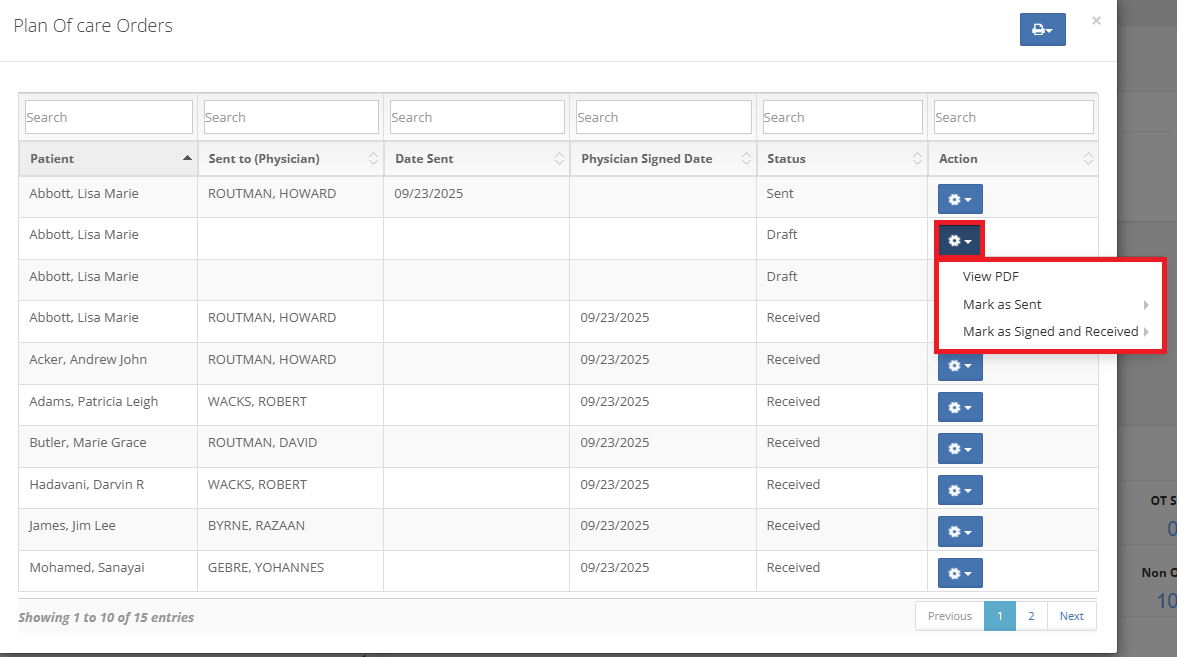Open gear menu for Hadavani, Darvin R
1177x657 pixels.
(x=960, y=491)
